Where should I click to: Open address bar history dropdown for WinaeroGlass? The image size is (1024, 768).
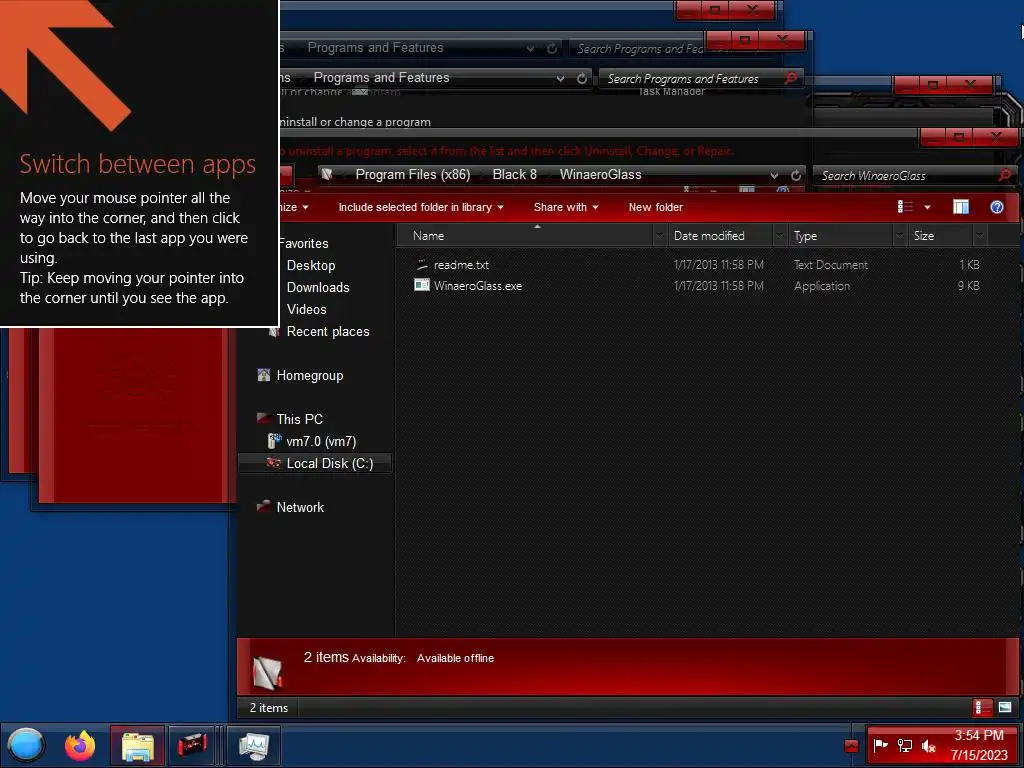(774, 175)
